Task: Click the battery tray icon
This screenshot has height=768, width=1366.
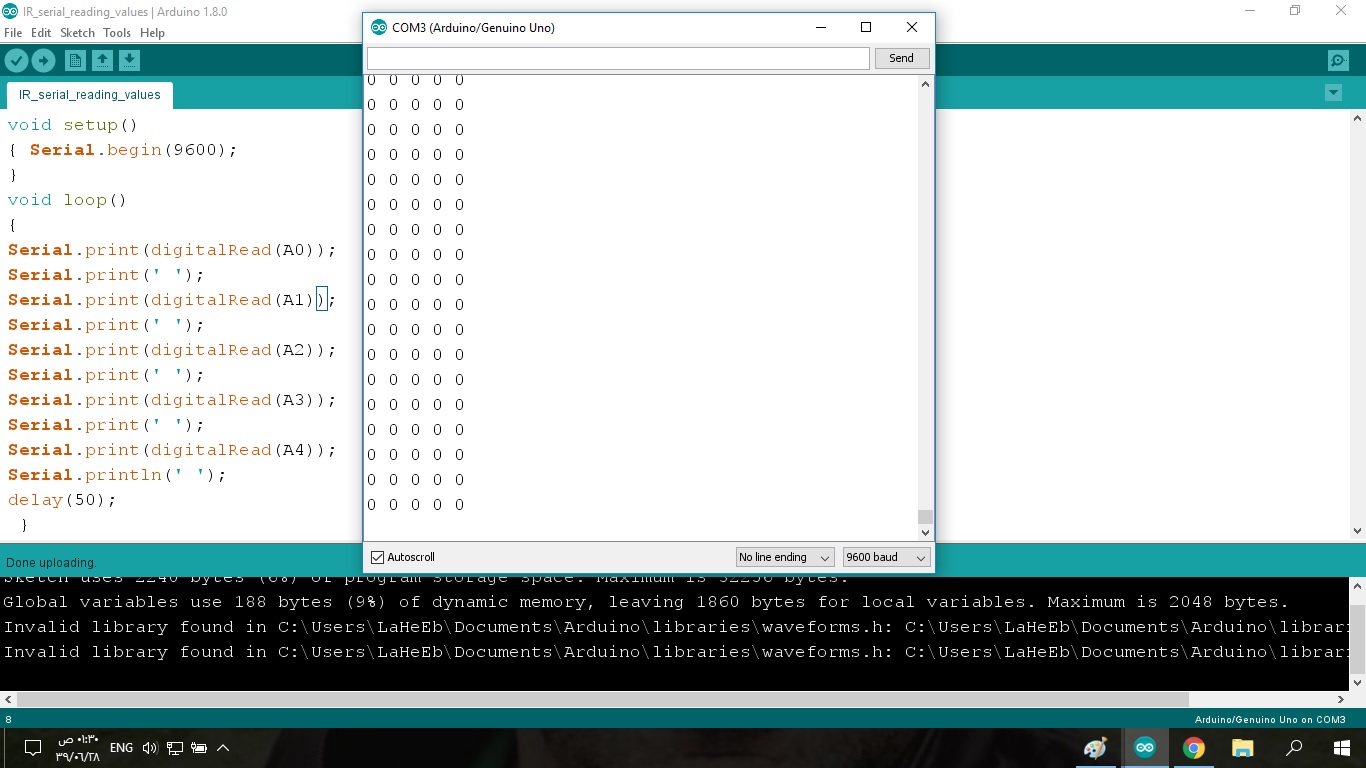Action: click(199, 748)
